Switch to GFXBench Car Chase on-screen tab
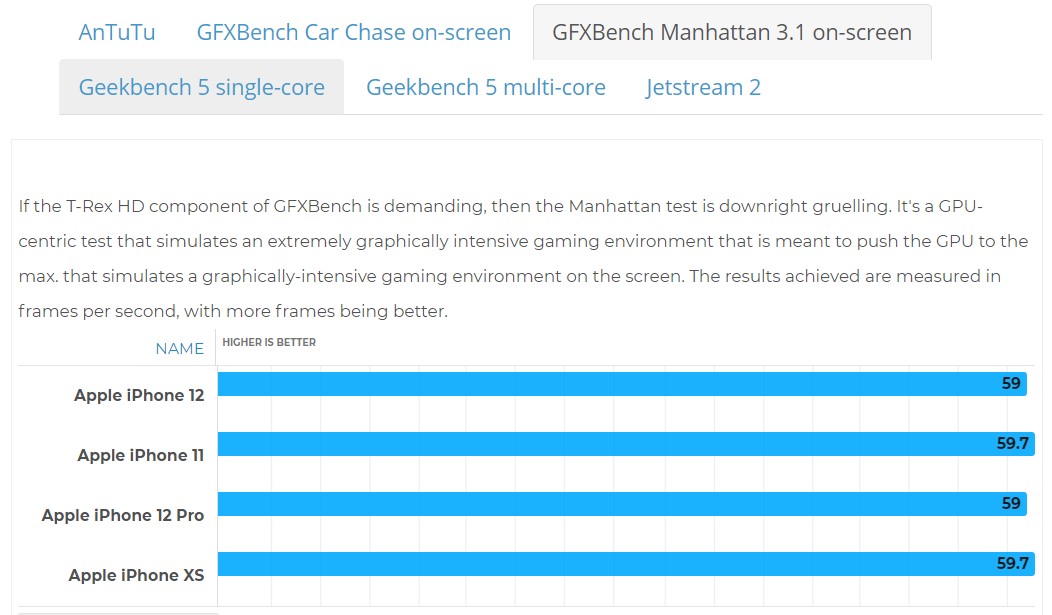This screenshot has width=1052, height=615. point(353,32)
